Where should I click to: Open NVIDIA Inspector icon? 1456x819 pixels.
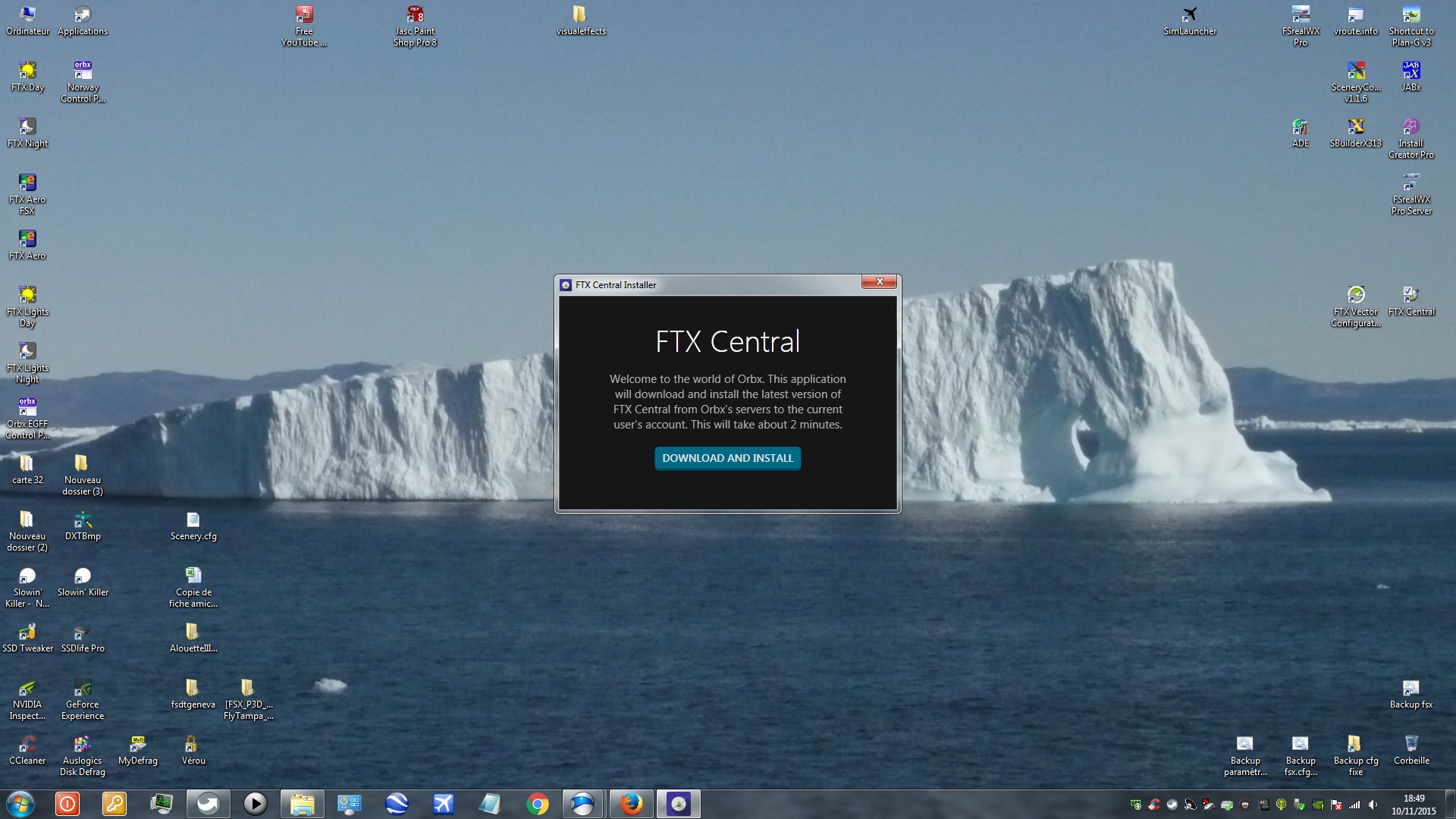click(27, 699)
